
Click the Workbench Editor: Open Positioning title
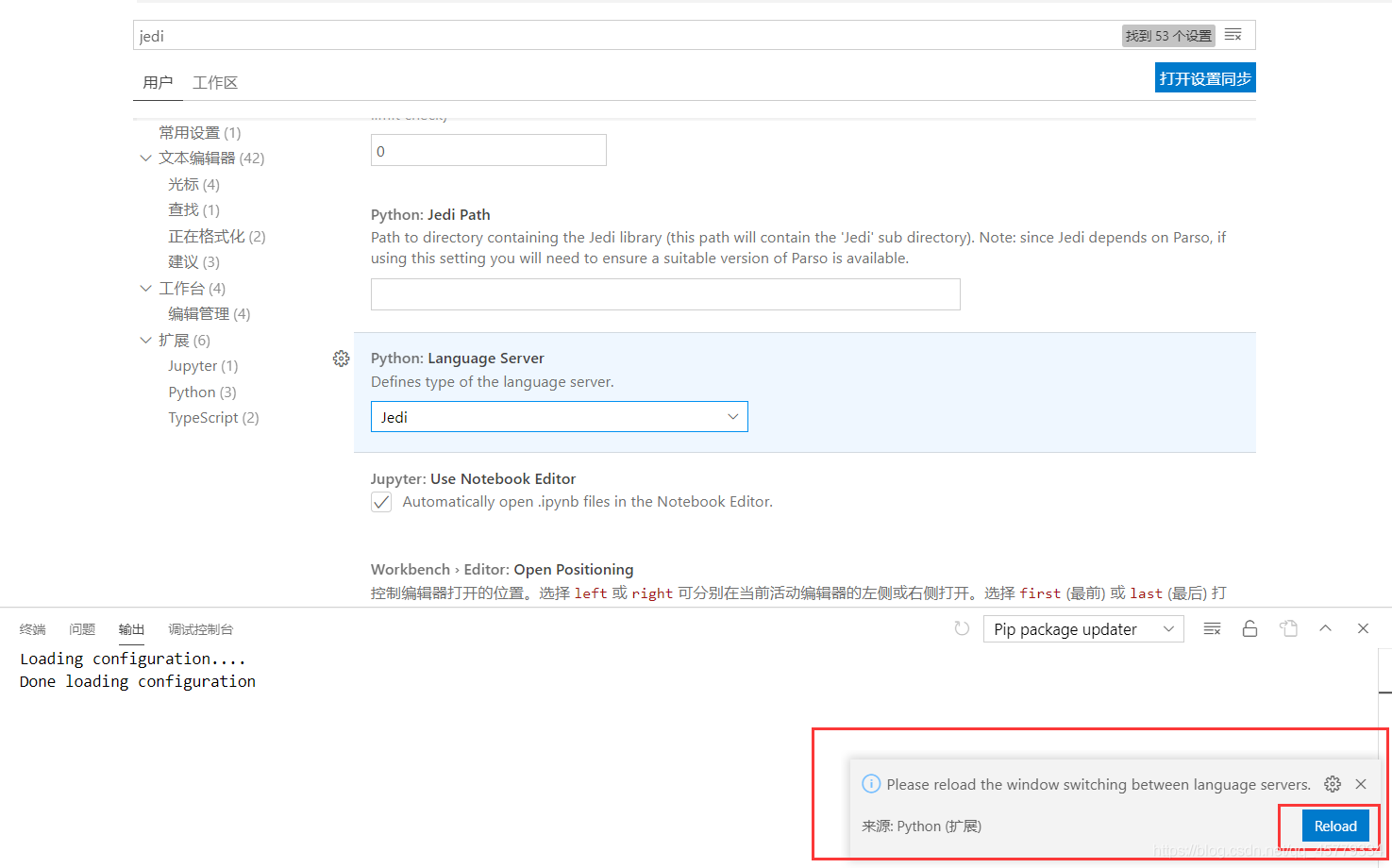click(x=502, y=570)
